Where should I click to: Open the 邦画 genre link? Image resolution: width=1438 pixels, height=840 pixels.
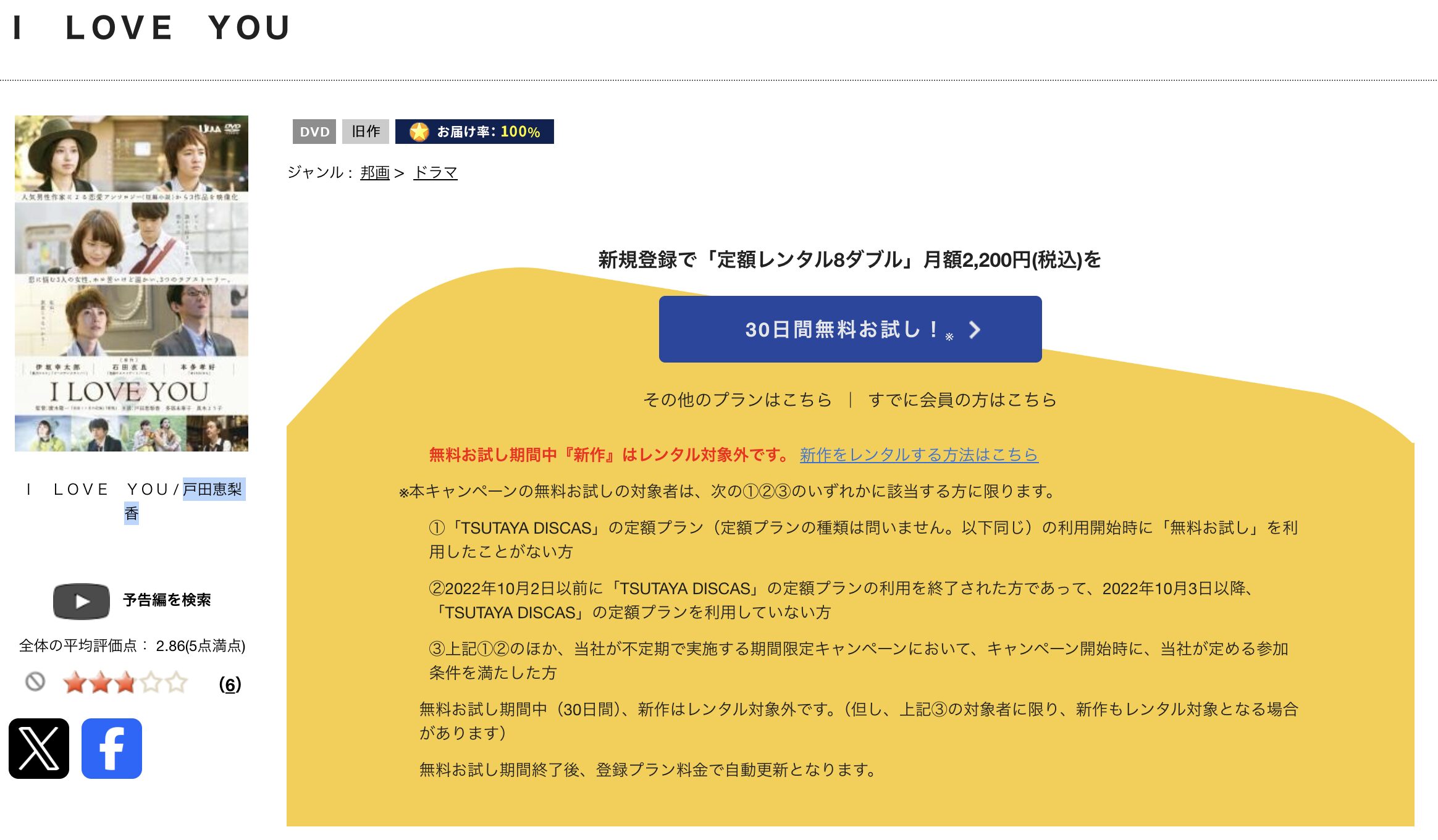click(375, 172)
